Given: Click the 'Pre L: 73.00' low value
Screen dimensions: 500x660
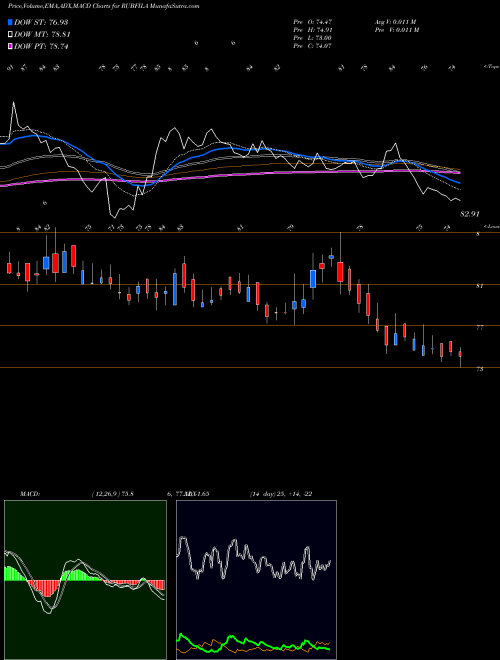Looking at the screenshot, I should (x=313, y=38).
